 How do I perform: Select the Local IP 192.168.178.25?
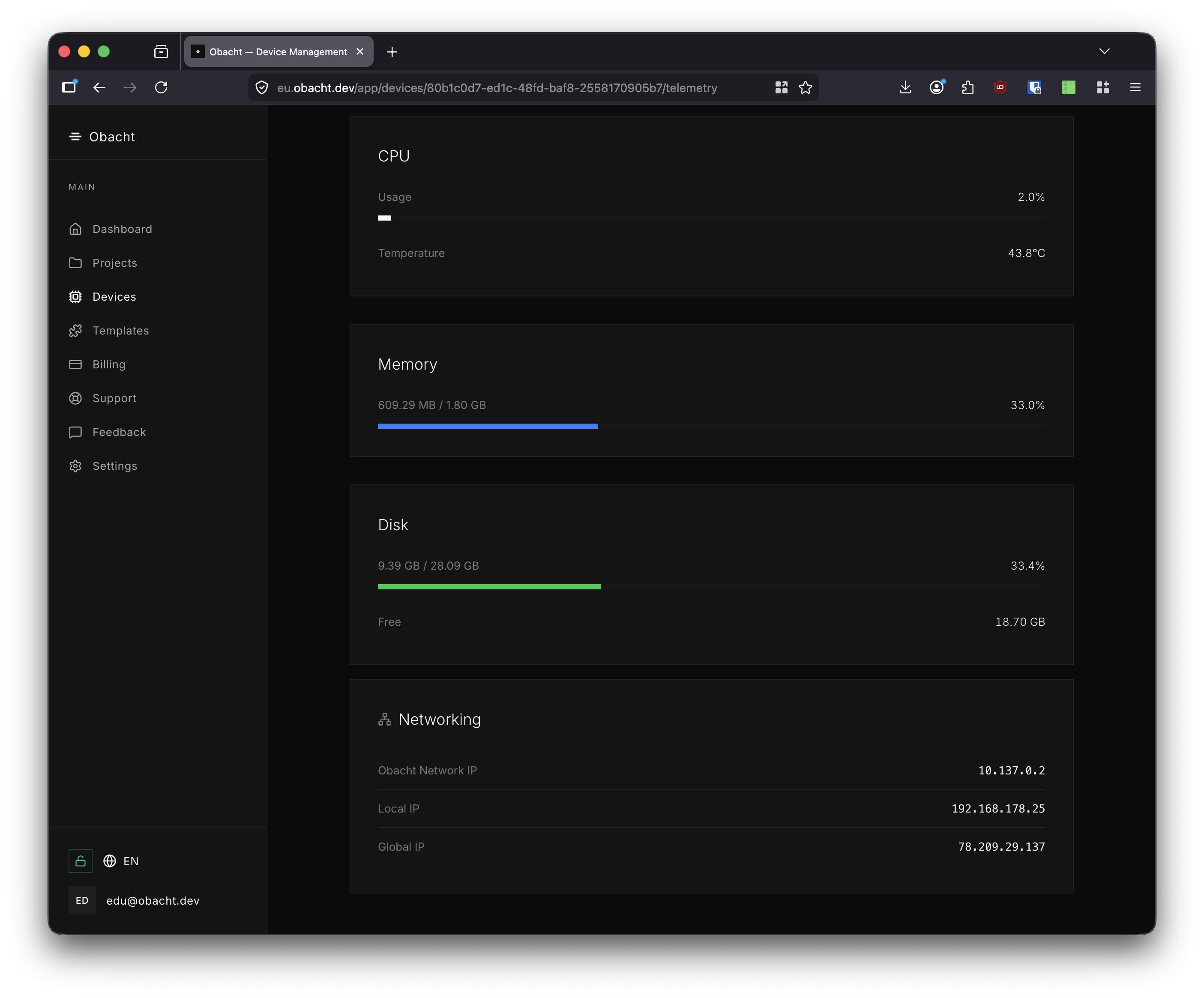point(998,808)
